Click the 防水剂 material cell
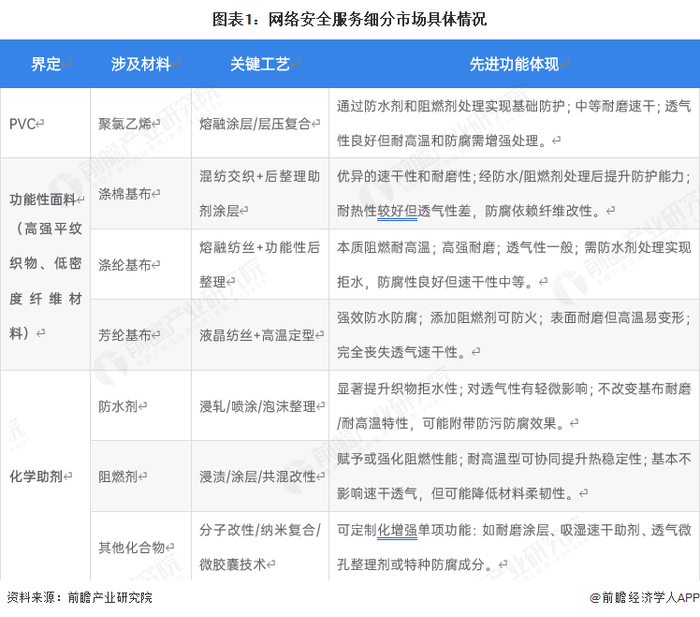Screen dimensions: 700x617 coord(141,406)
